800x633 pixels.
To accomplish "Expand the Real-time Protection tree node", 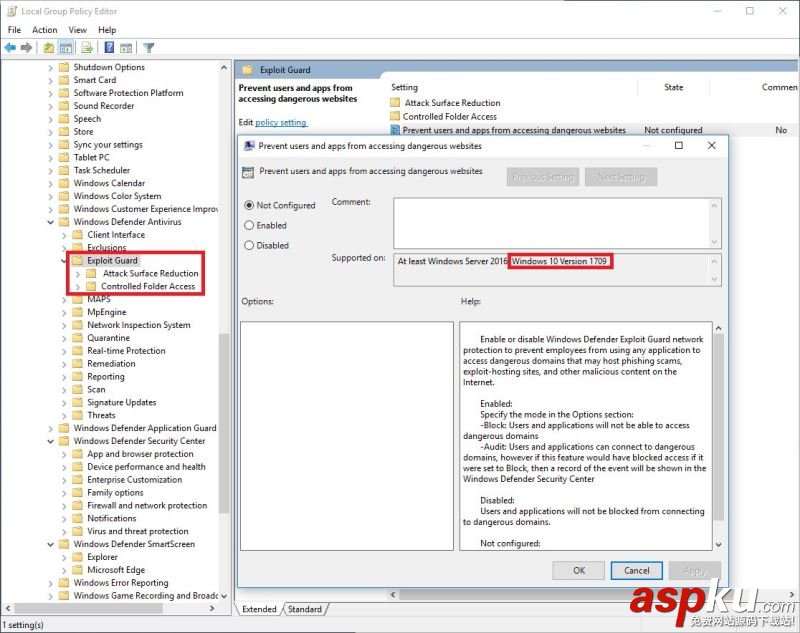I will pyautogui.click(x=64, y=351).
